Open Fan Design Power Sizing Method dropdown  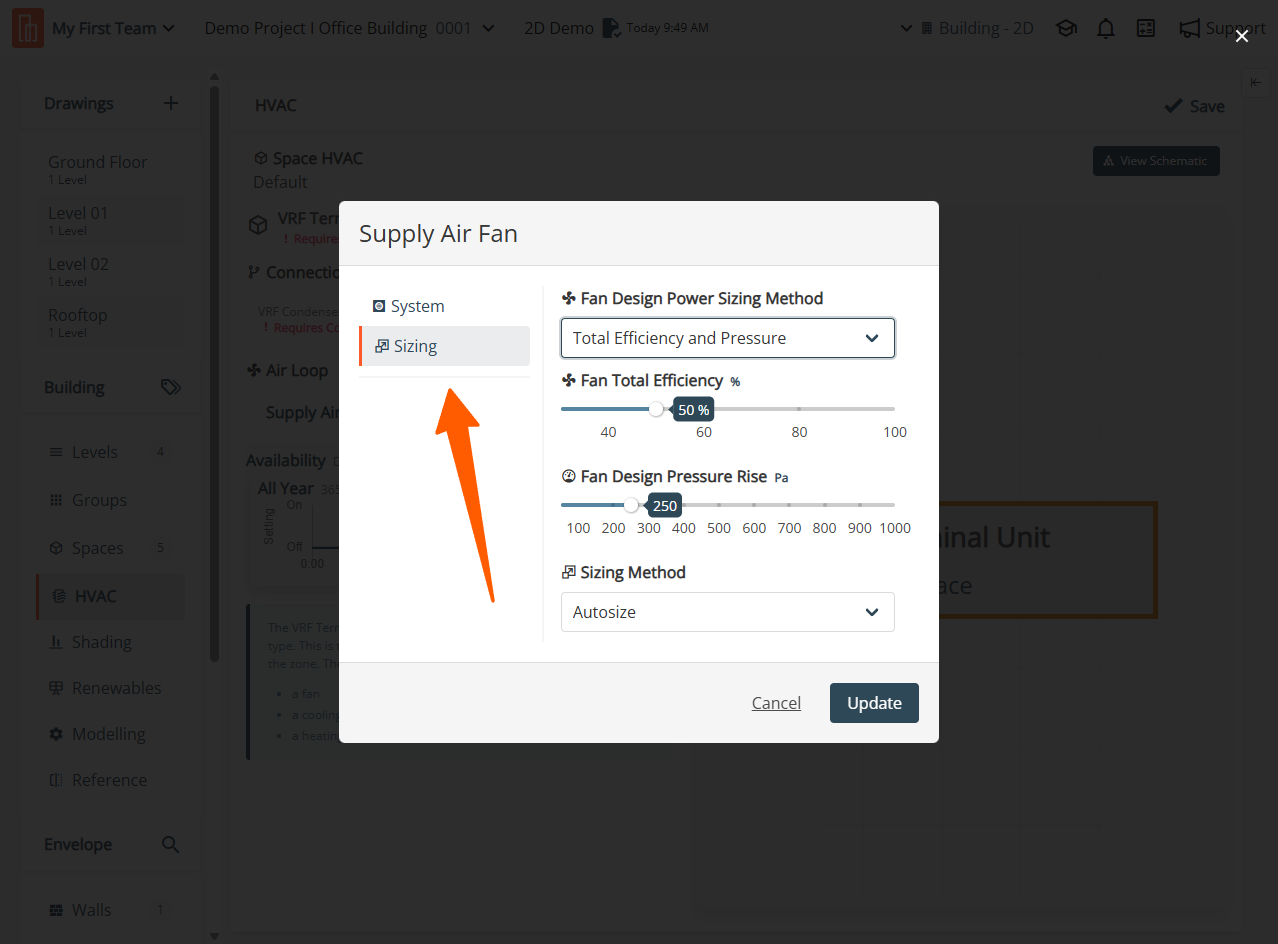click(727, 338)
